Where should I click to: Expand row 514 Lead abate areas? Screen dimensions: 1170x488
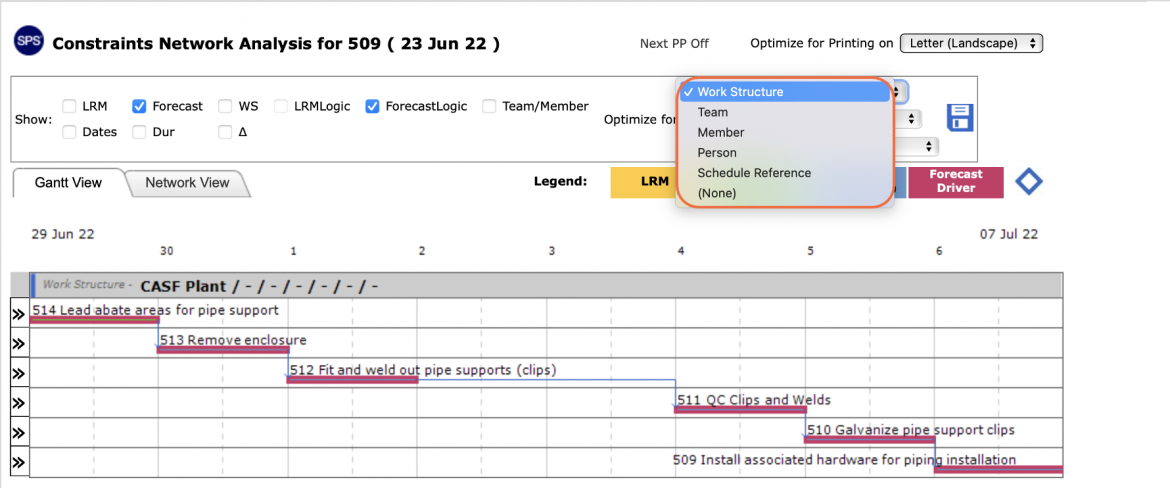click(x=19, y=314)
